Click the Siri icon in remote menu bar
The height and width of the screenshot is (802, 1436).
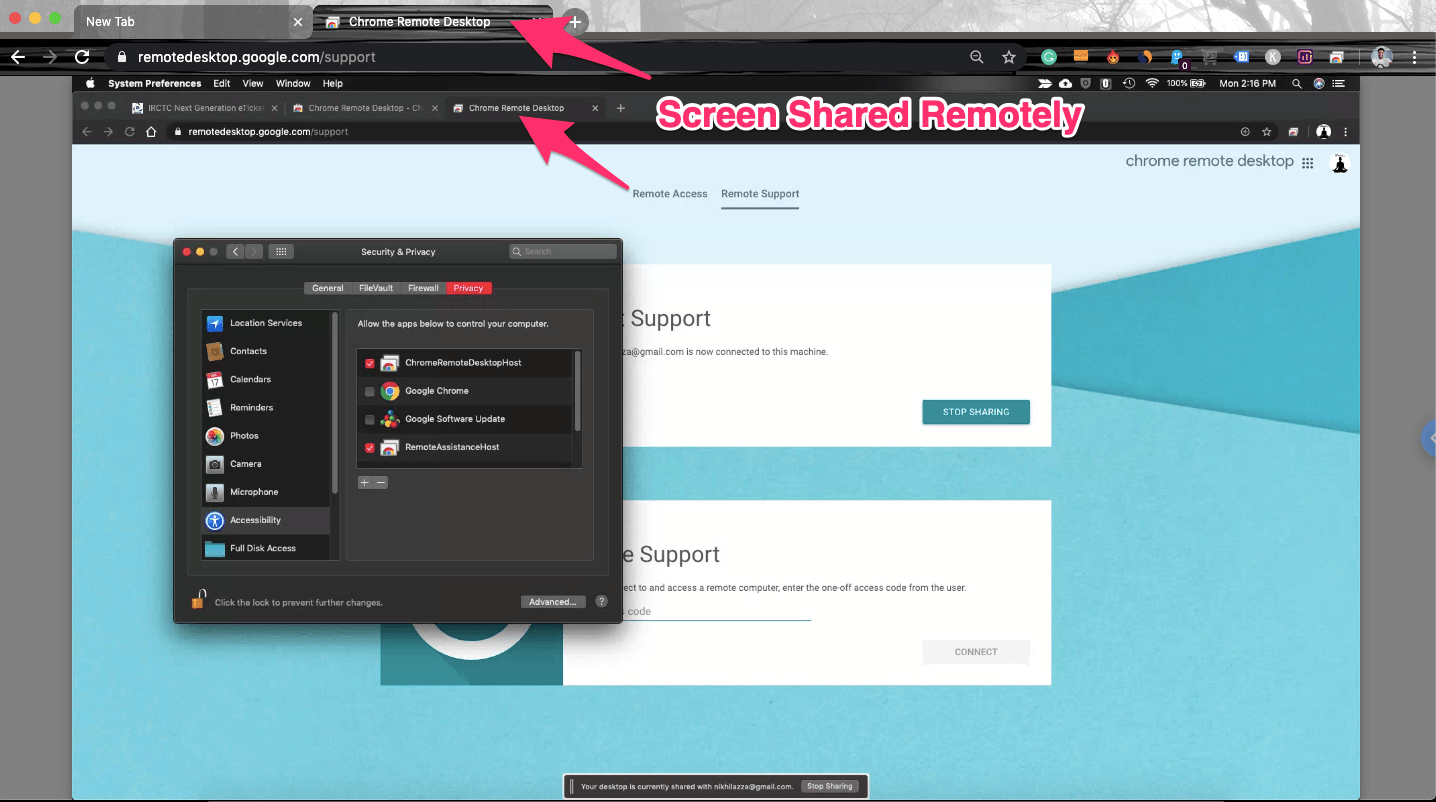tap(1319, 83)
